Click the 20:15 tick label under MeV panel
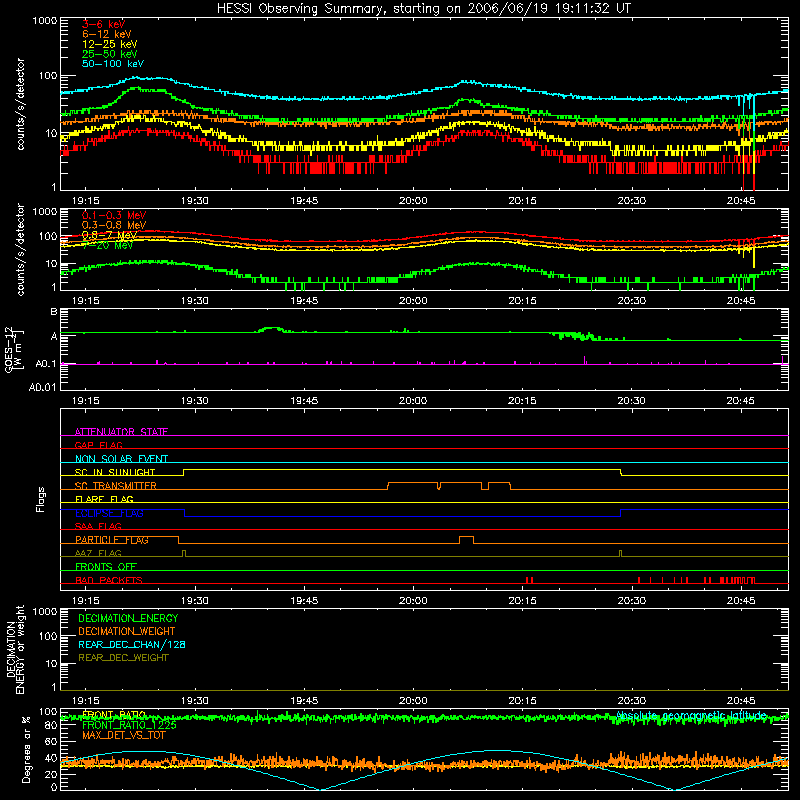The height and width of the screenshot is (800, 800). point(522,301)
